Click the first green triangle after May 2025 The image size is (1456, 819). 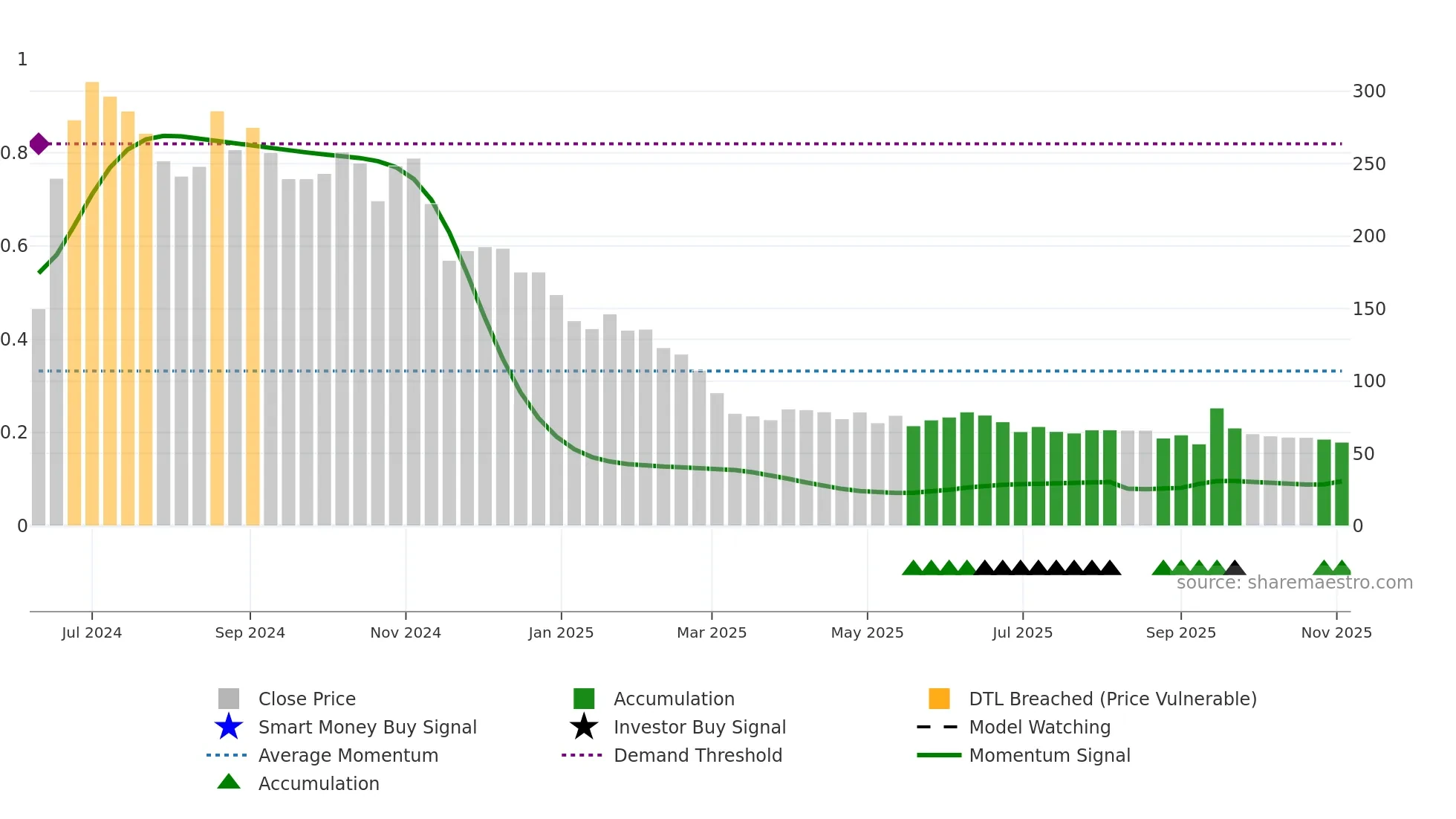pyautogui.click(x=913, y=569)
